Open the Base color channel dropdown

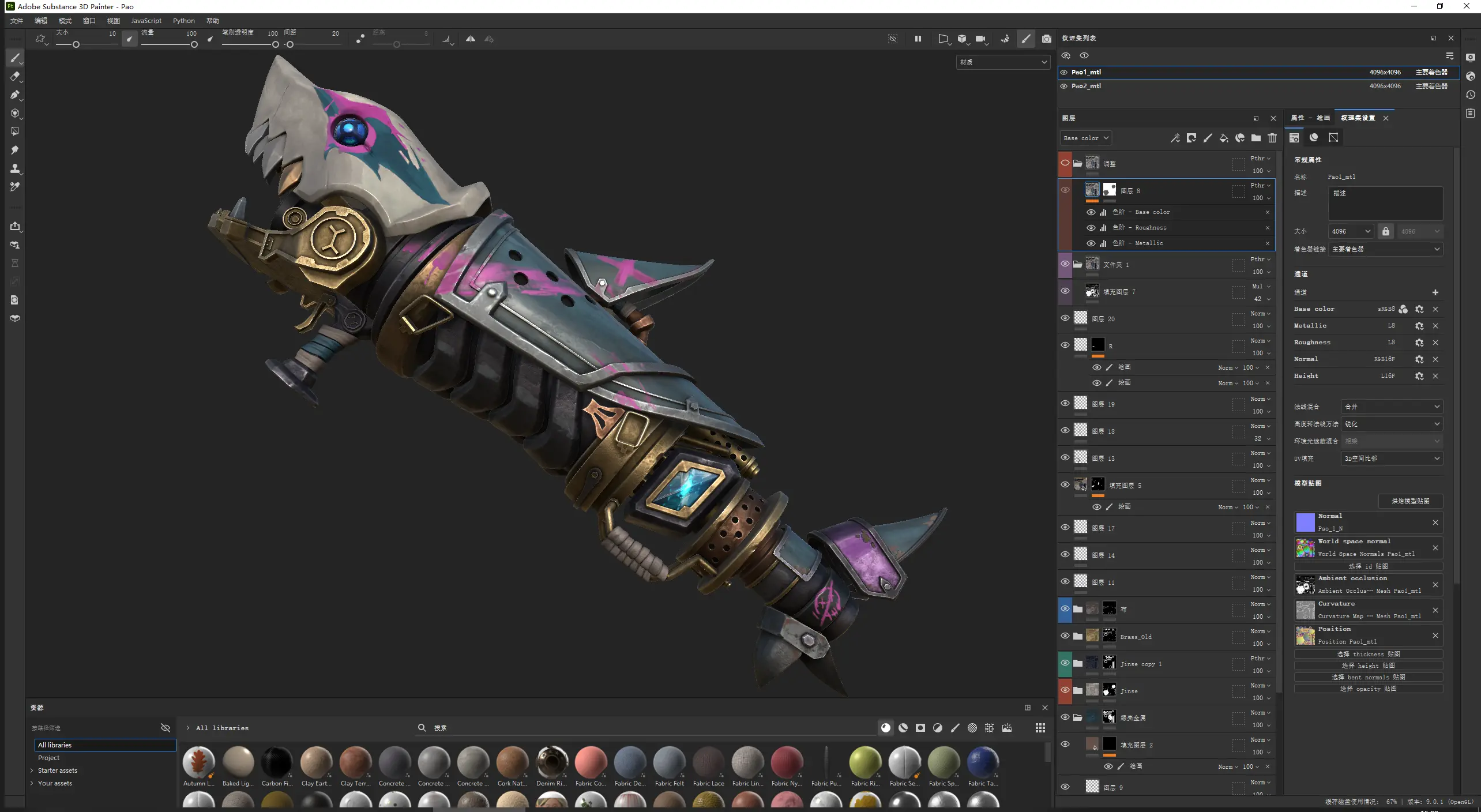1086,138
